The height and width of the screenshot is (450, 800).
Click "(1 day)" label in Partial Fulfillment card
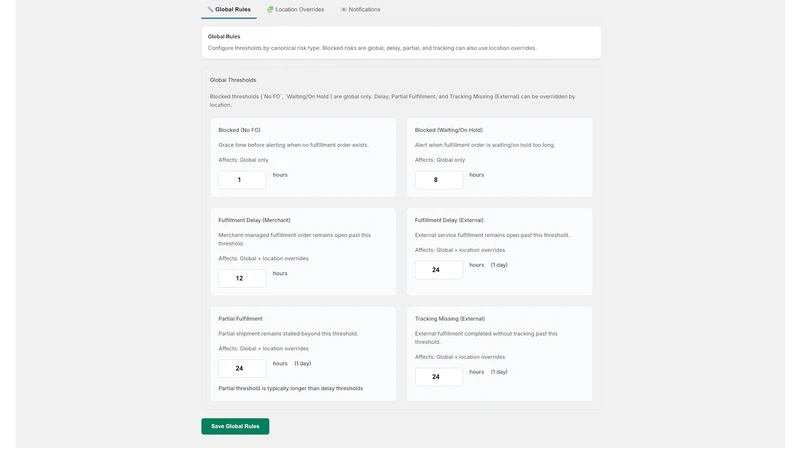[303, 364]
